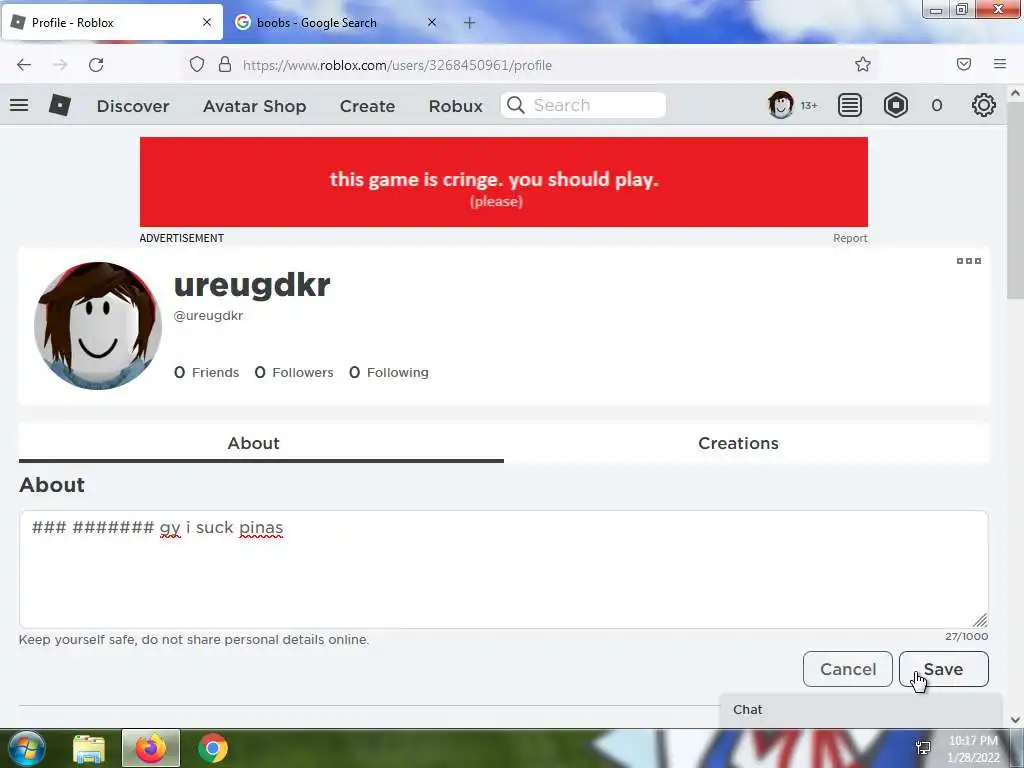View the 0 Following list
Image resolution: width=1024 pixels, height=768 pixels.
[x=389, y=372]
